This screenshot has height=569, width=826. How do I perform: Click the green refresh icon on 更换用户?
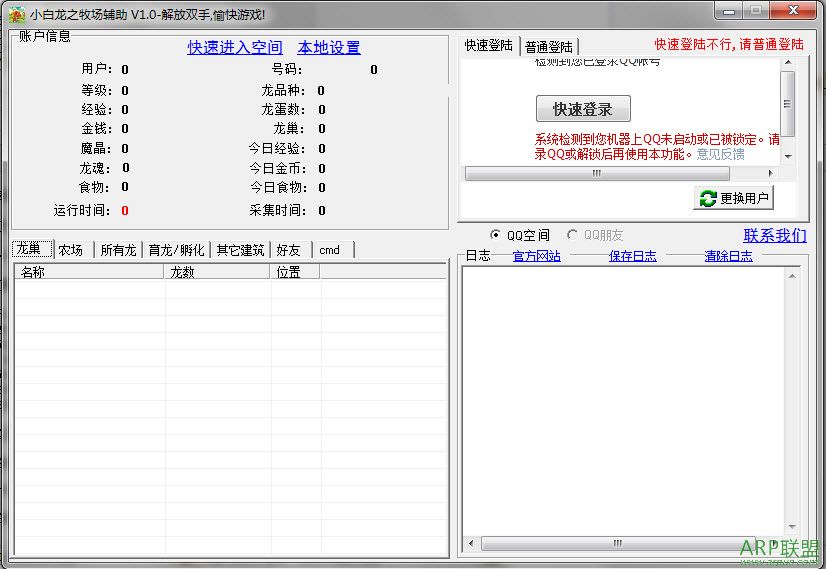pos(708,198)
